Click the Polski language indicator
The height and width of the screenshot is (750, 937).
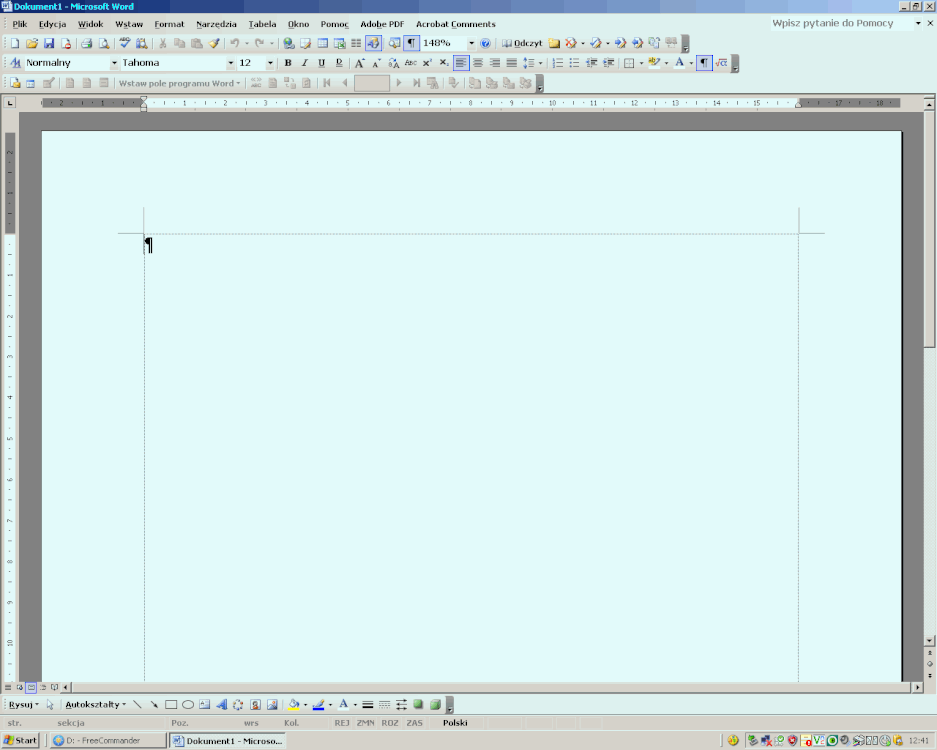(455, 723)
